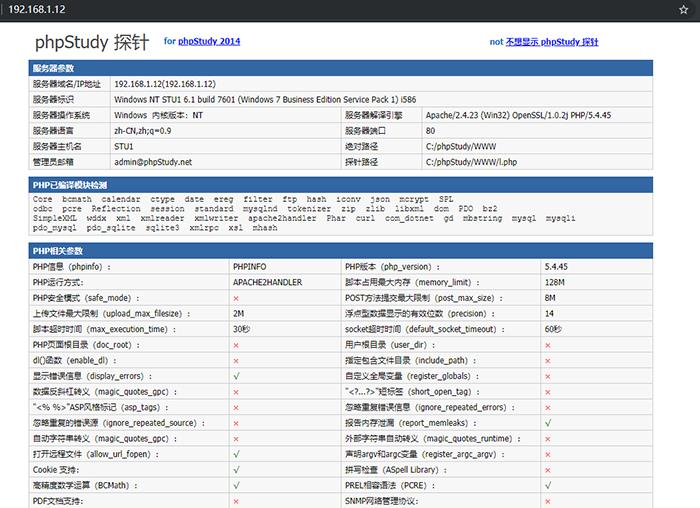Click the green check for allow_url_fopen
700x508 pixels.
(237, 454)
